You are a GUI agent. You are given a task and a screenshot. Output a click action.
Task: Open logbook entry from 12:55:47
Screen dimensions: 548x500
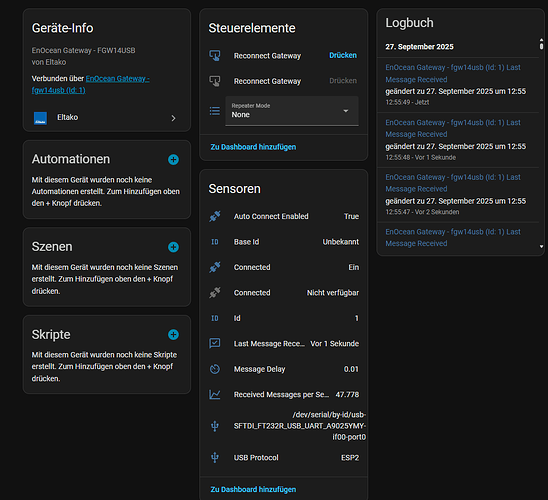click(453, 183)
